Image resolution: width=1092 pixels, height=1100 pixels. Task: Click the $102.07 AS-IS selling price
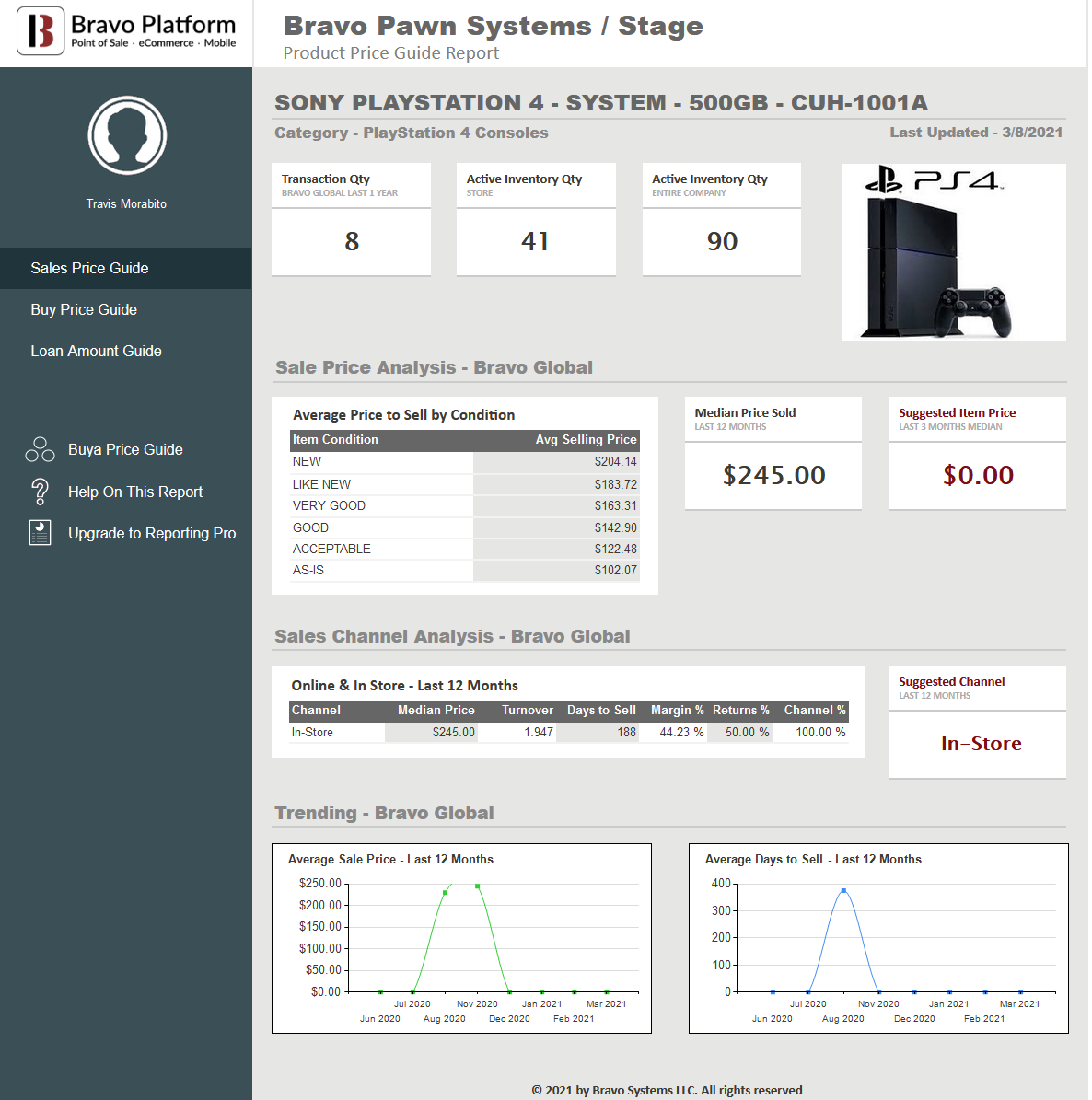click(x=615, y=571)
